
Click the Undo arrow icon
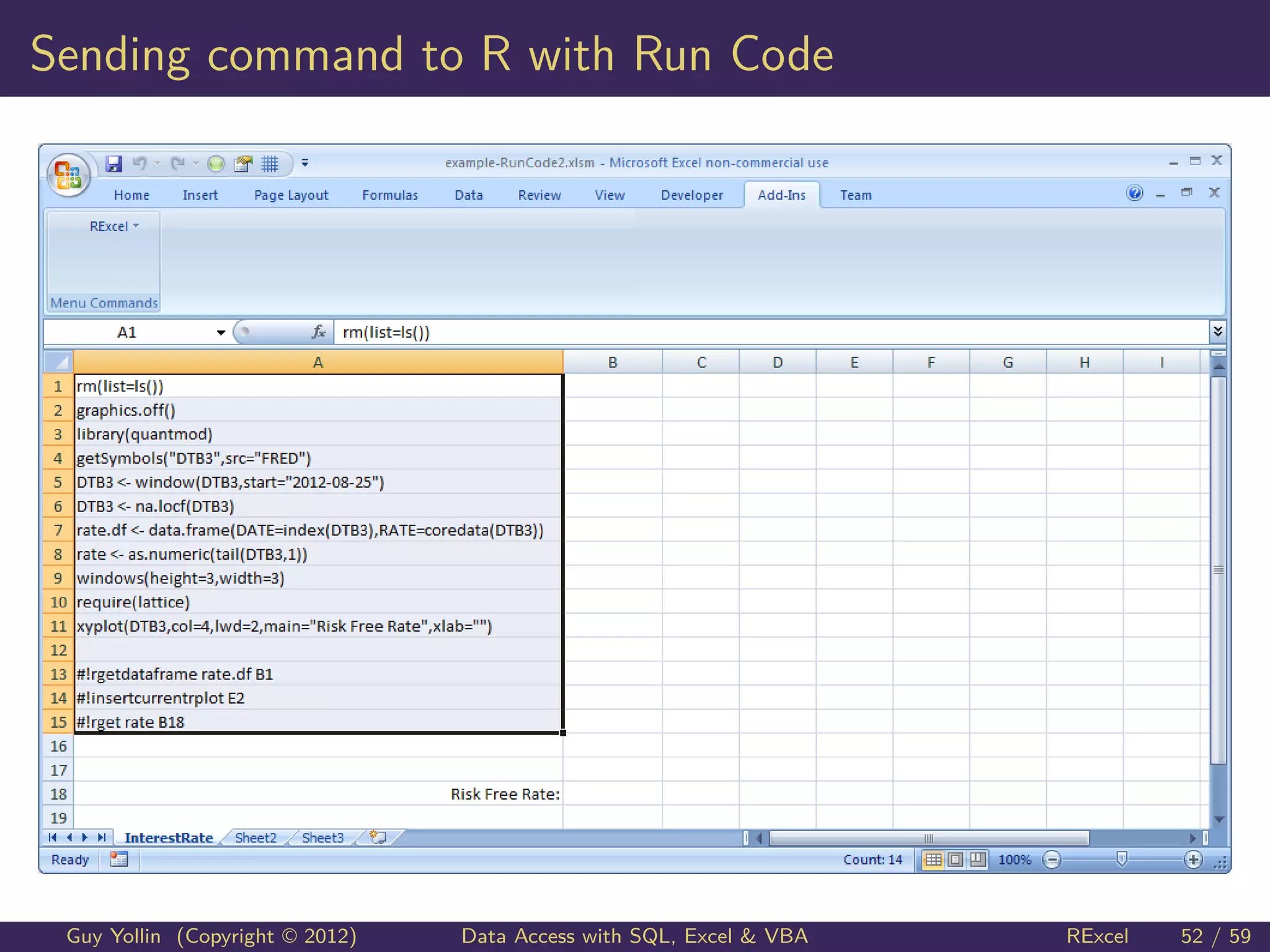click(140, 164)
